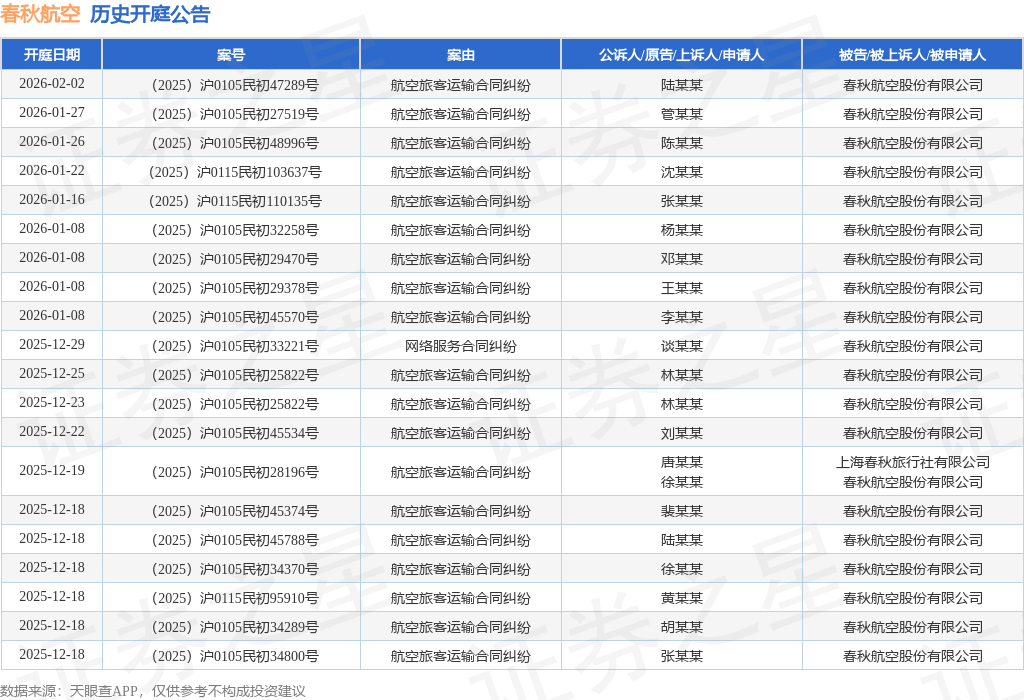Image resolution: width=1024 pixels, height=700 pixels.
Task: Click case number 沪0105民初45374号
Action: tap(235, 511)
